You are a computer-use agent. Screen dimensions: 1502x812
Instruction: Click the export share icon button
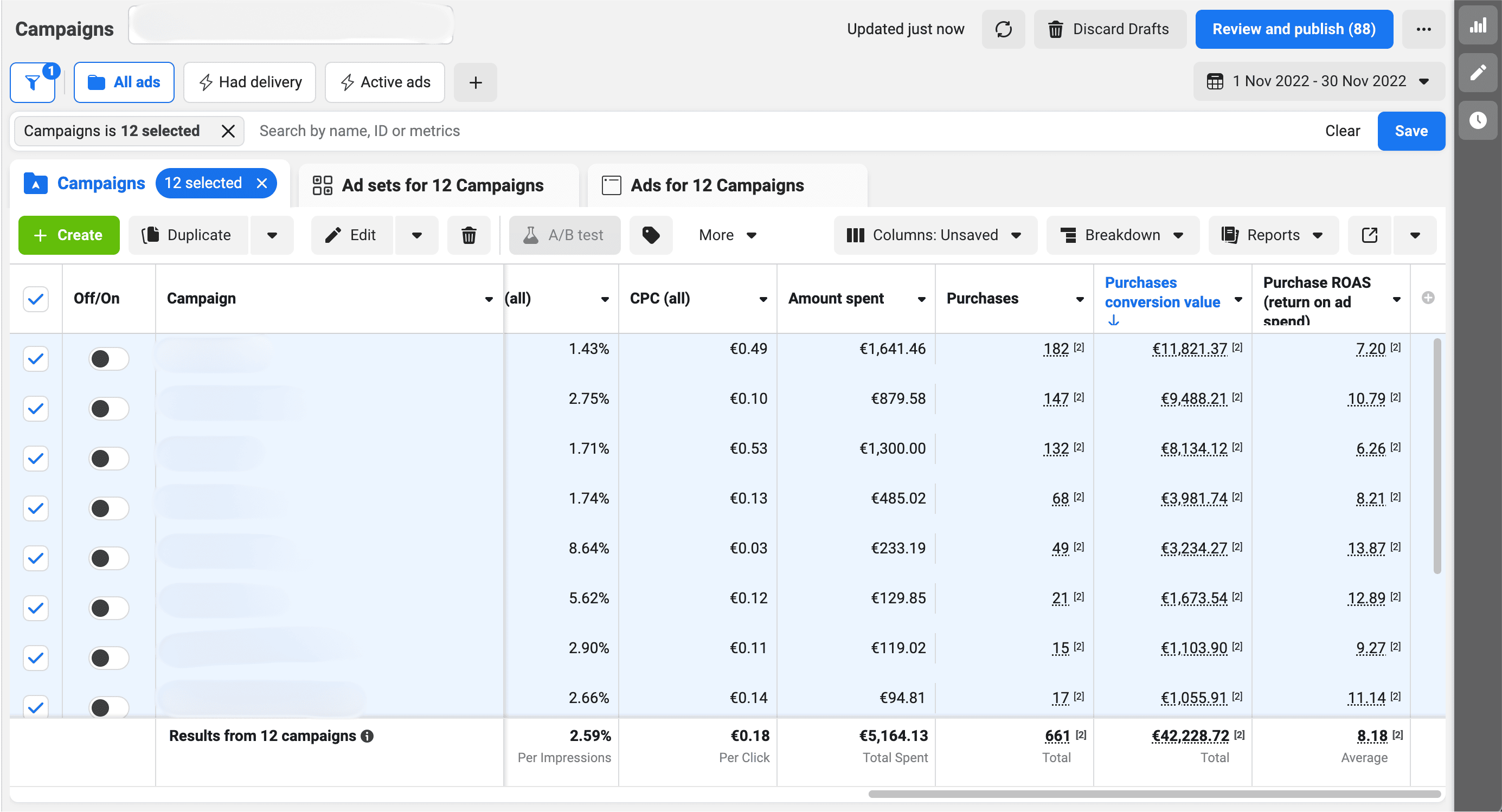[x=1369, y=235]
